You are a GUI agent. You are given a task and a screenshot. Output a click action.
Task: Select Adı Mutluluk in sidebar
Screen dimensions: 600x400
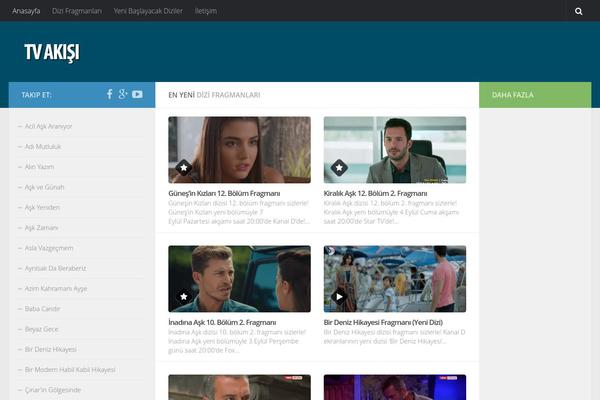click(x=43, y=147)
